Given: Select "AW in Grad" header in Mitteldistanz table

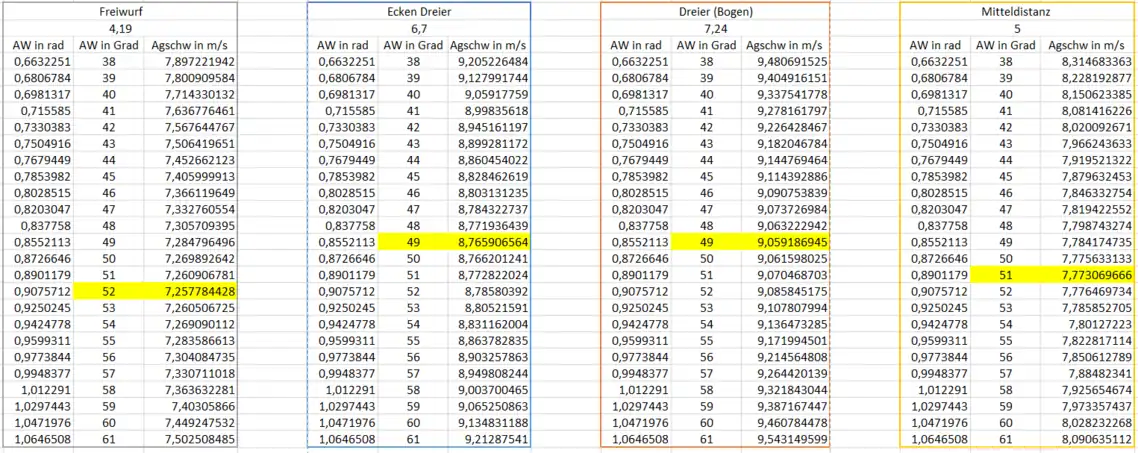Looking at the screenshot, I should (x=1005, y=45).
